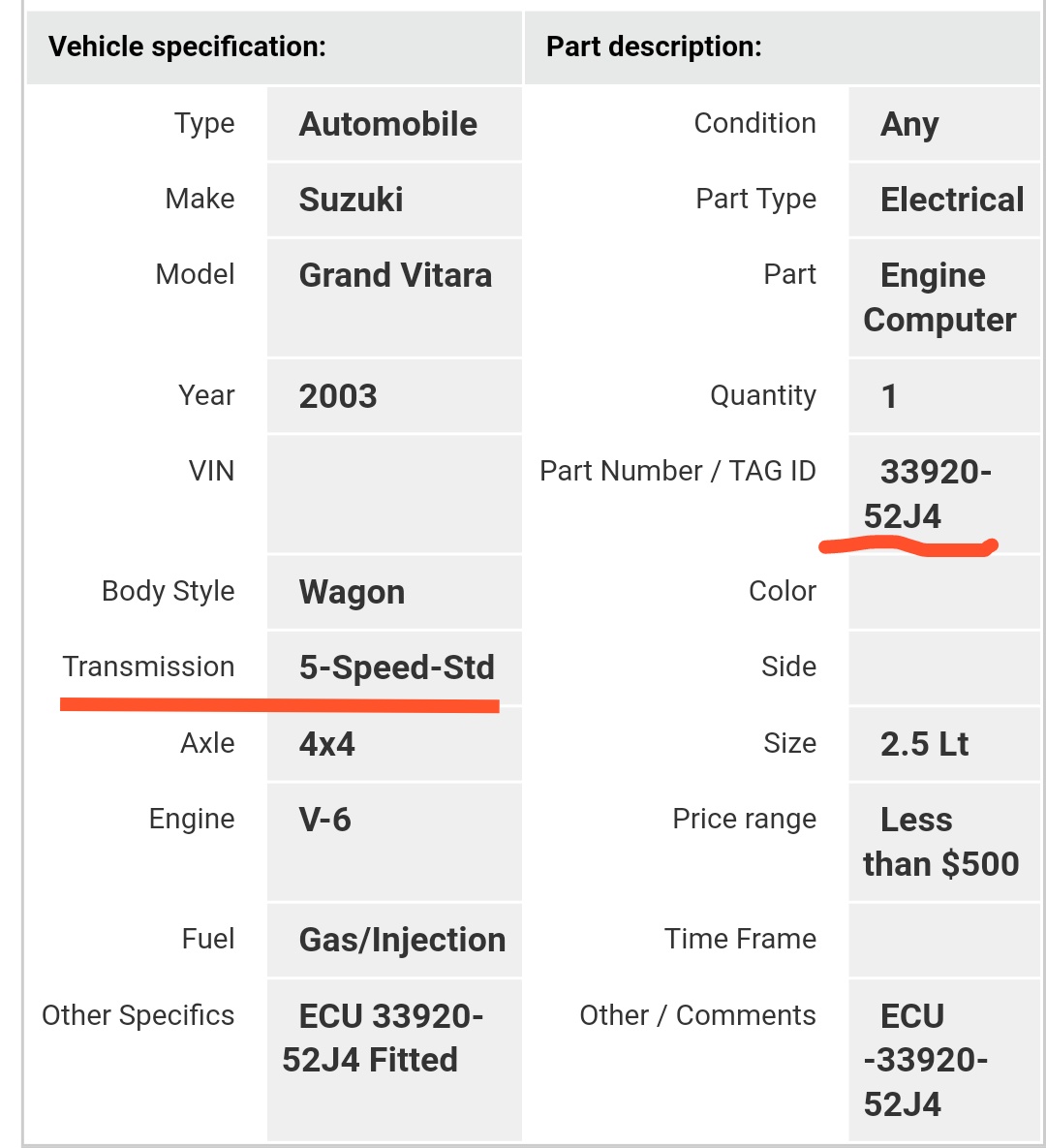
Task: Click the 2003 year value
Action: (337, 396)
